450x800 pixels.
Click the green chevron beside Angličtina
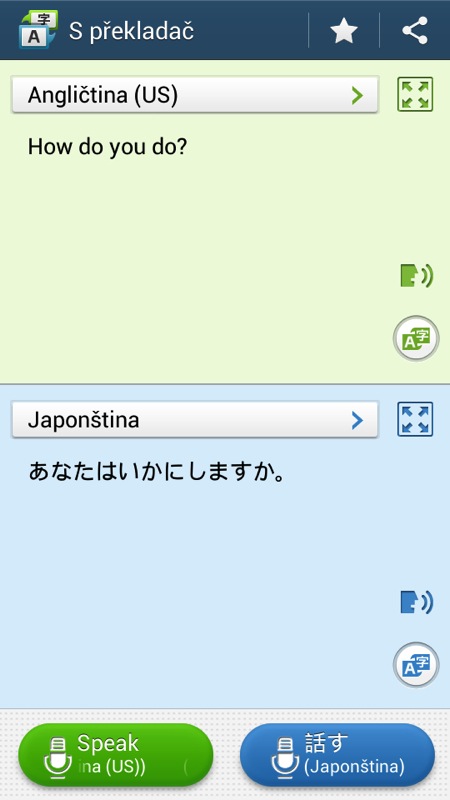[357, 95]
